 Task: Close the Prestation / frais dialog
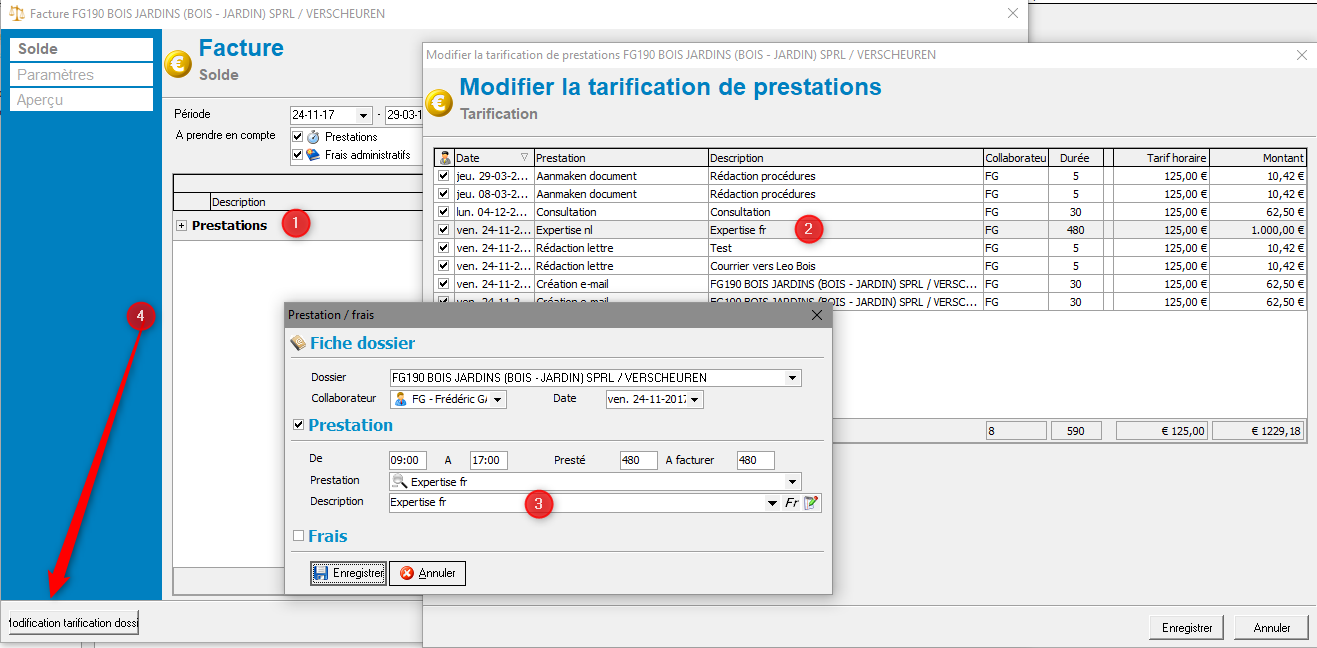pyautogui.click(x=816, y=315)
